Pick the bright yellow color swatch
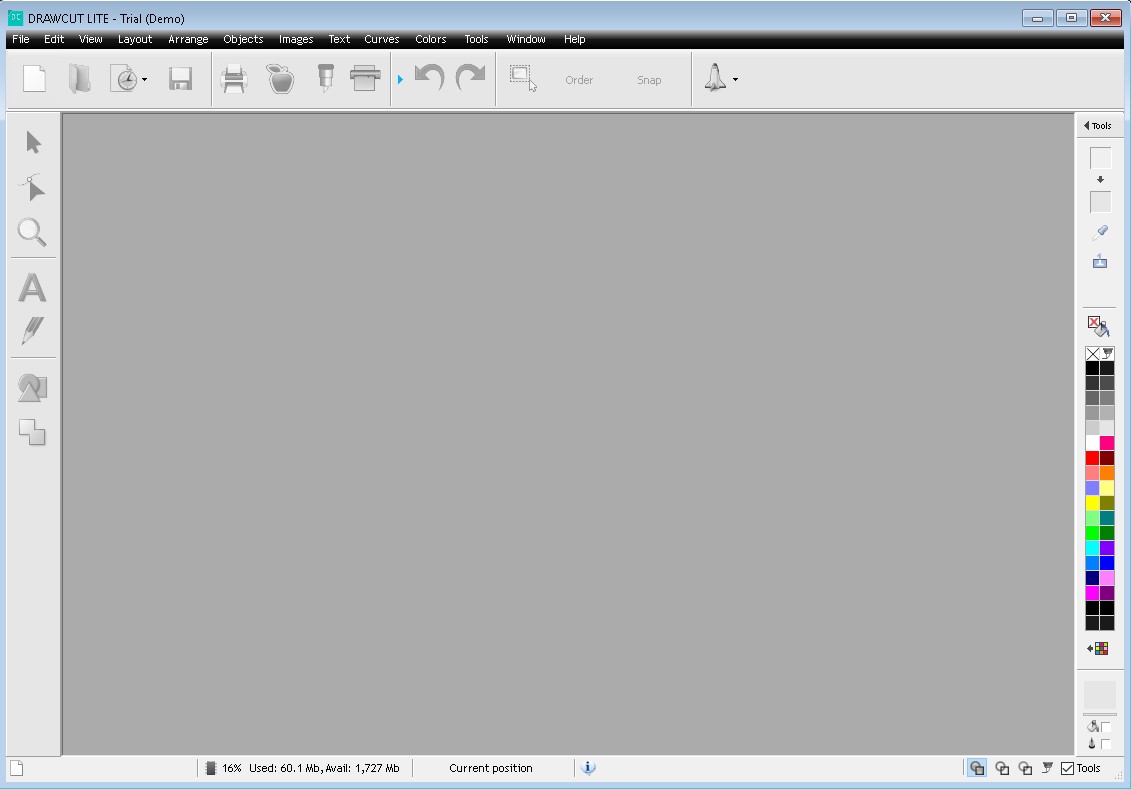1131x789 pixels. pos(1092,503)
